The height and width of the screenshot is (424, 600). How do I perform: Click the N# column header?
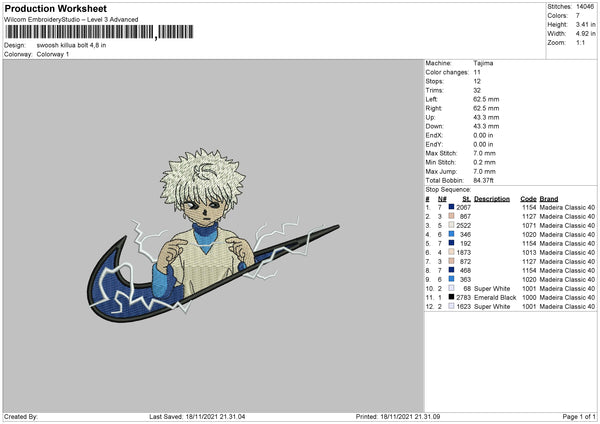click(x=442, y=199)
